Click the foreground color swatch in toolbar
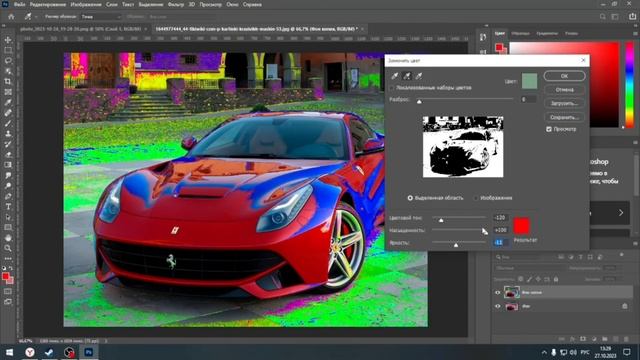The width and height of the screenshot is (640, 360). point(6,277)
